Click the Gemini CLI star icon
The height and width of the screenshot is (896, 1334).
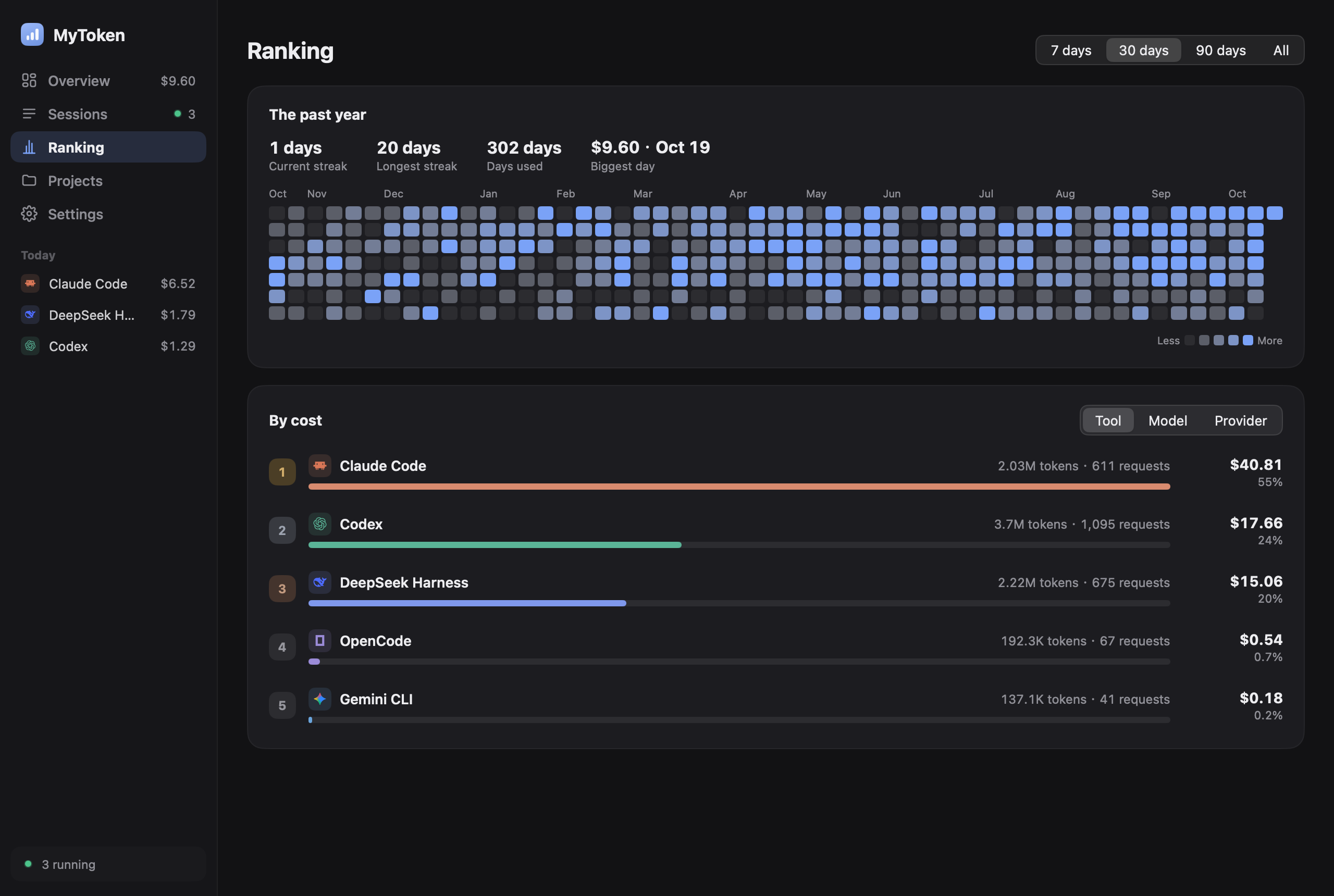[x=320, y=699]
